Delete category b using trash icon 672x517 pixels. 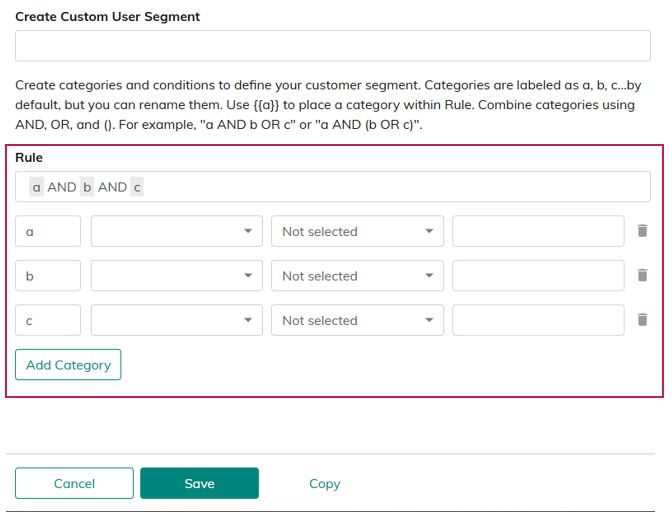coord(642,276)
